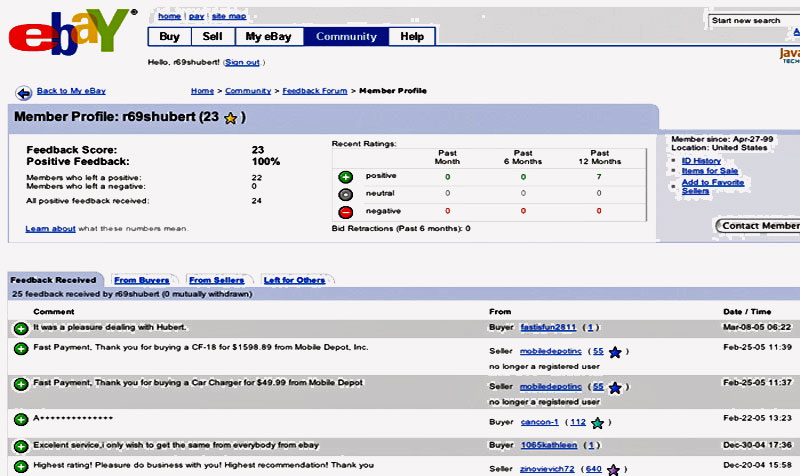Select the From Sellers feedback tab
Screen dimensions: 800x476
pyautogui.click(x=215, y=280)
